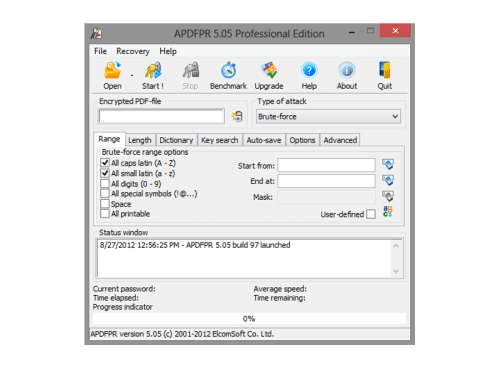Image resolution: width=500 pixels, height=375 pixels.
Task: Click the icon beside Start from field
Action: point(388,164)
